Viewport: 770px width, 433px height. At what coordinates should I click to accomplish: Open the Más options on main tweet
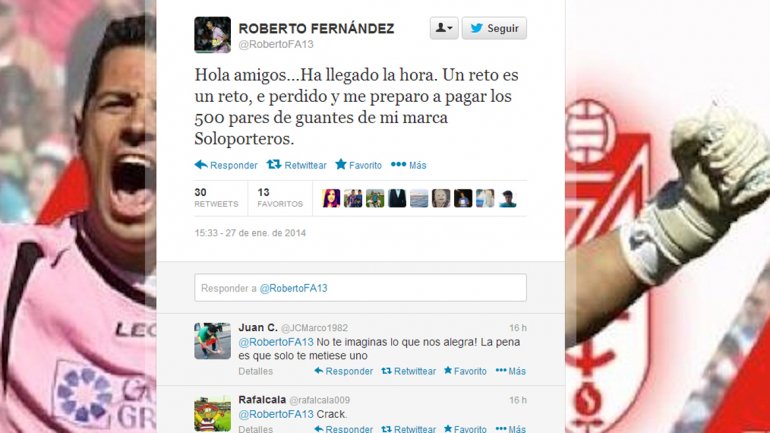409,165
